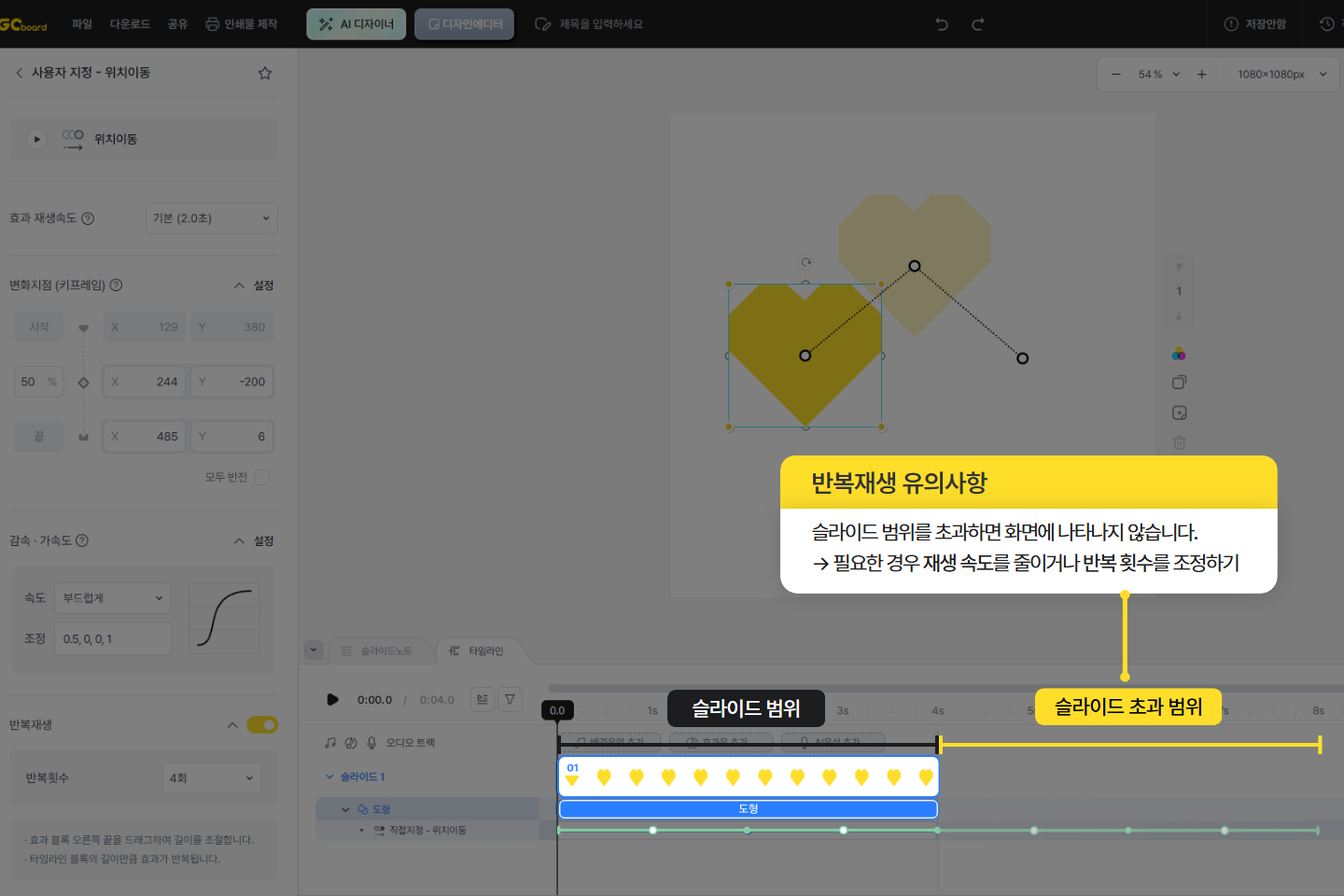The image size is (1344, 896).
Task: Preview the 위치이동 effect with play icon
Action: (36, 139)
